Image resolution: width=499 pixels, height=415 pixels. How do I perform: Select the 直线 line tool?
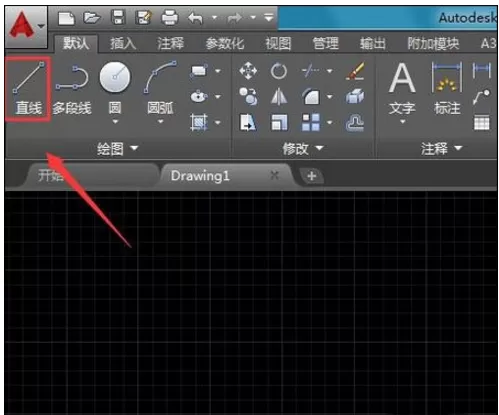[x=28, y=89]
